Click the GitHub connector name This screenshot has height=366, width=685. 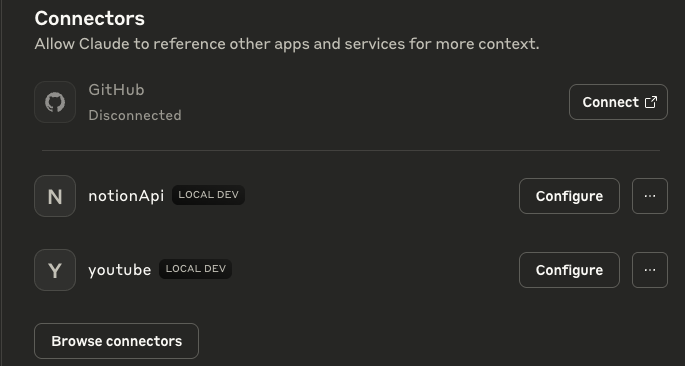click(x=116, y=90)
